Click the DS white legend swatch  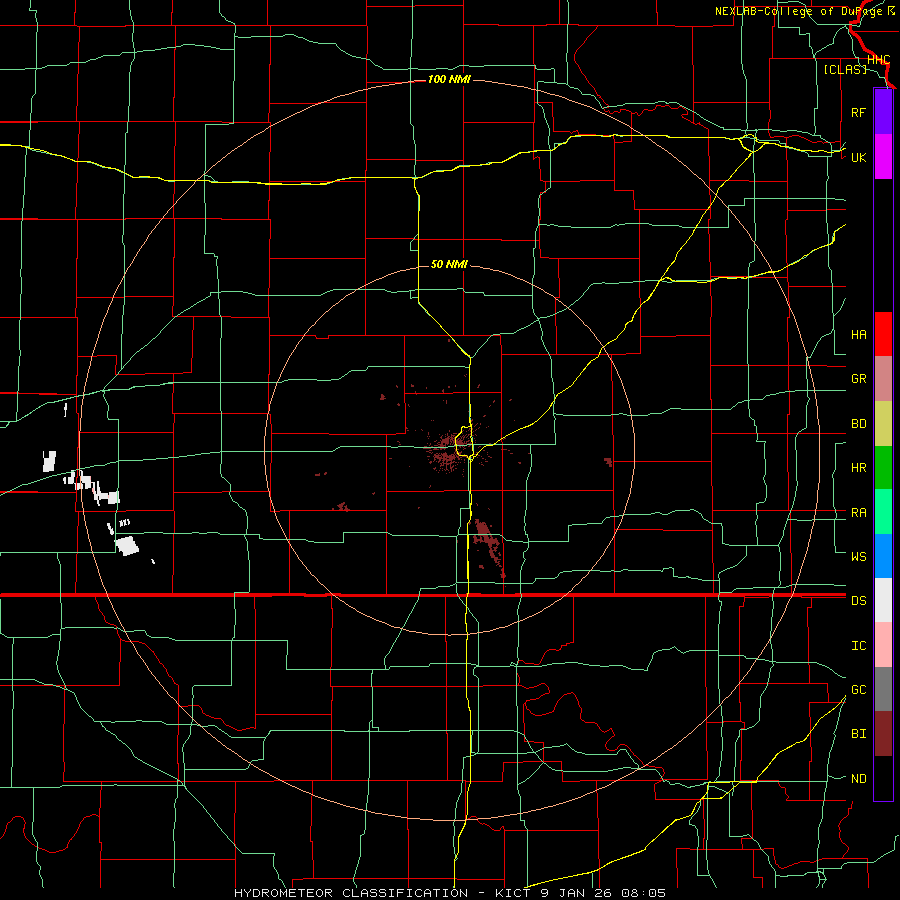[x=883, y=600]
